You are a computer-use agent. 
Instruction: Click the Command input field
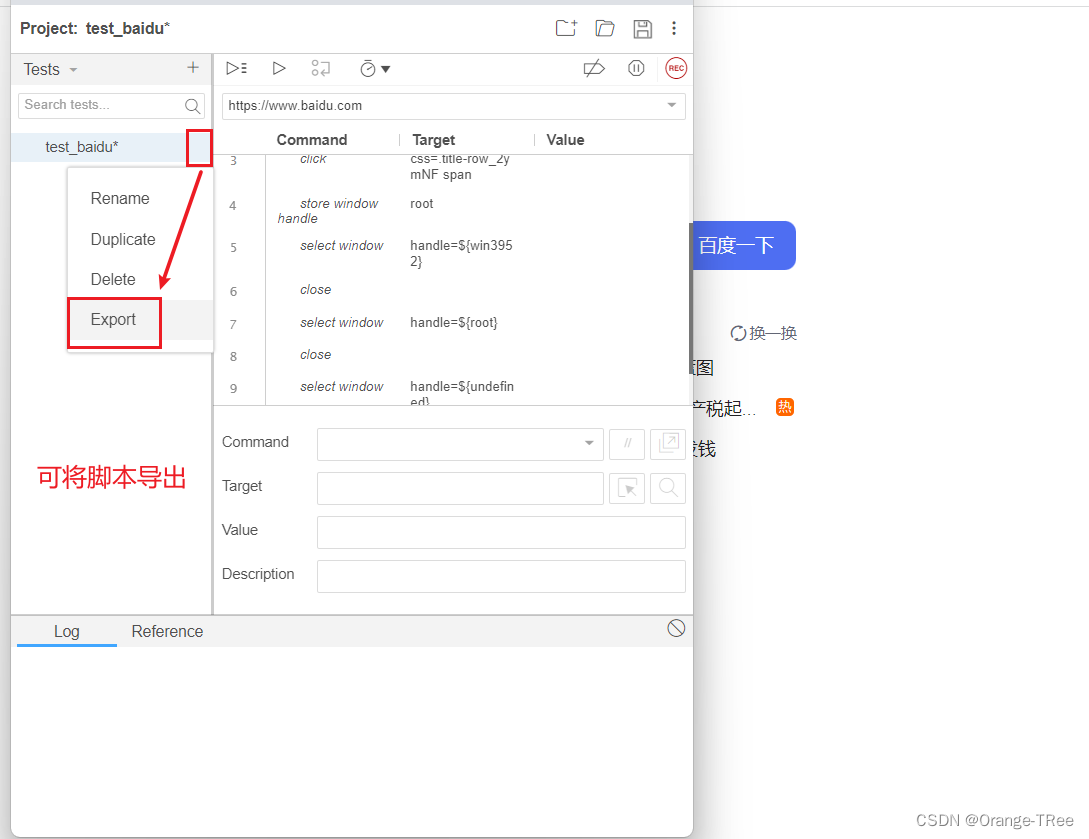tap(460, 444)
